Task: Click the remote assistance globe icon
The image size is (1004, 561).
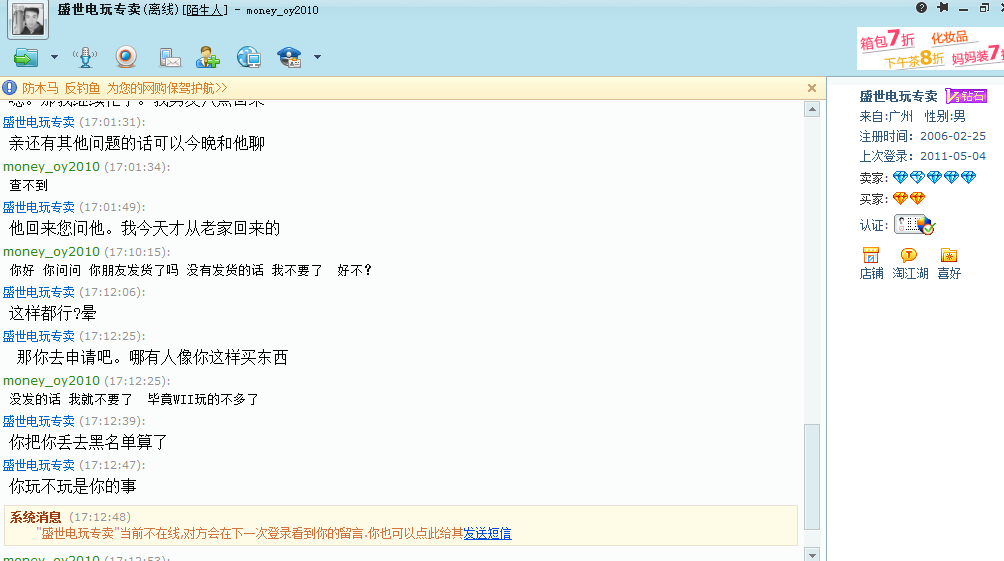Action: click(x=248, y=57)
